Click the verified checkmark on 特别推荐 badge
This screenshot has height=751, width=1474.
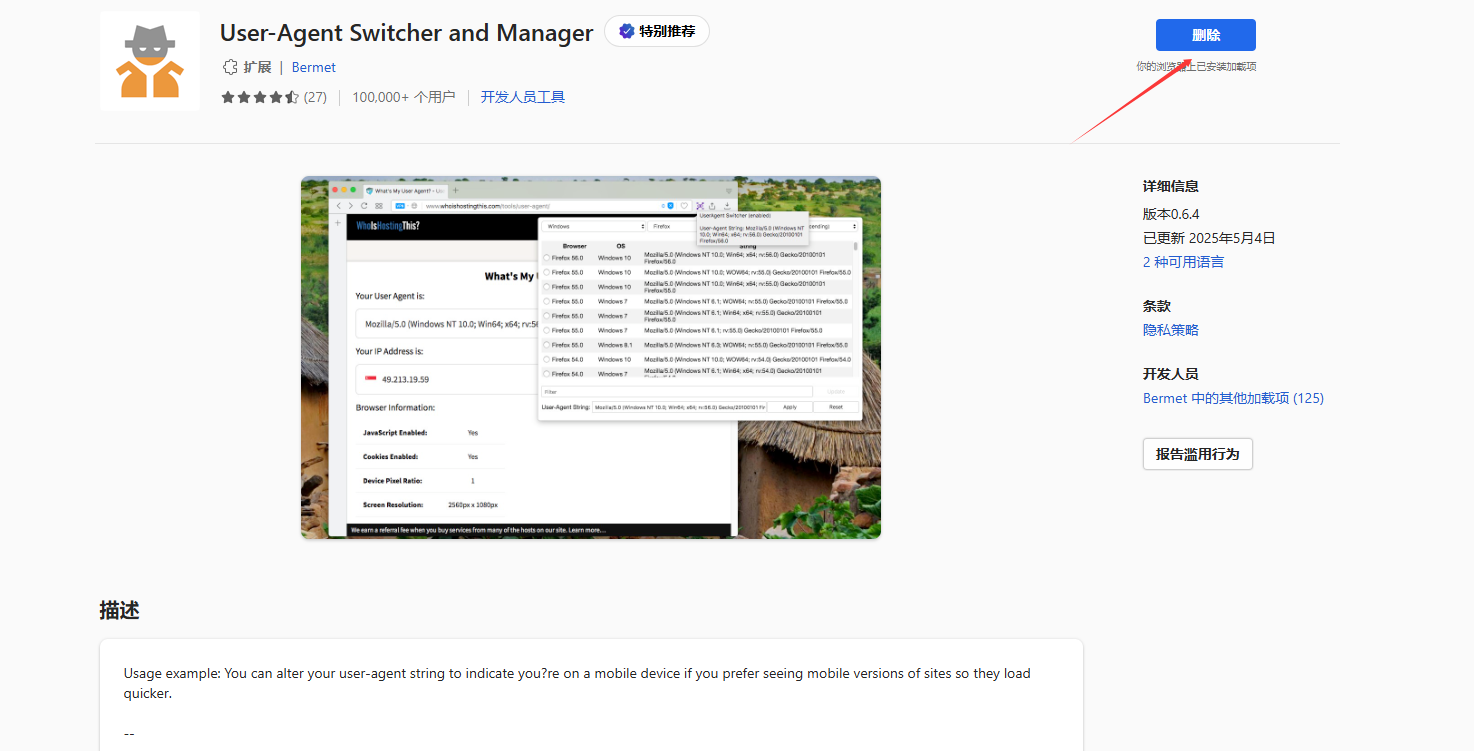pos(626,32)
